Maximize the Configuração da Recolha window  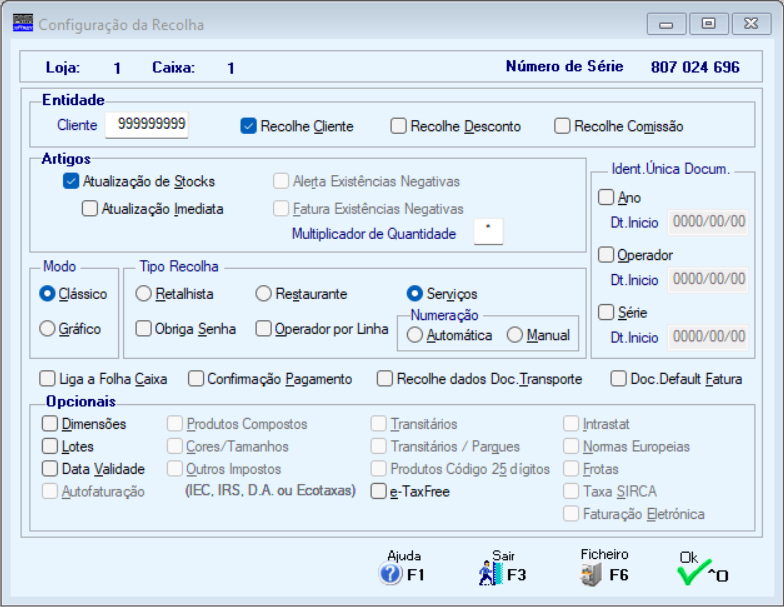(708, 23)
